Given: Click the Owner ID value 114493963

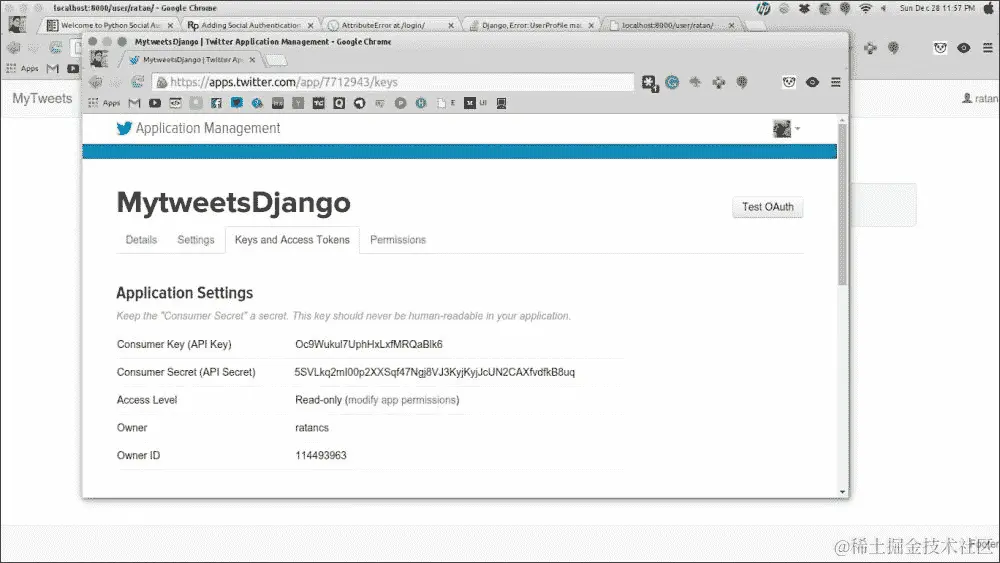Looking at the screenshot, I should tap(321, 455).
